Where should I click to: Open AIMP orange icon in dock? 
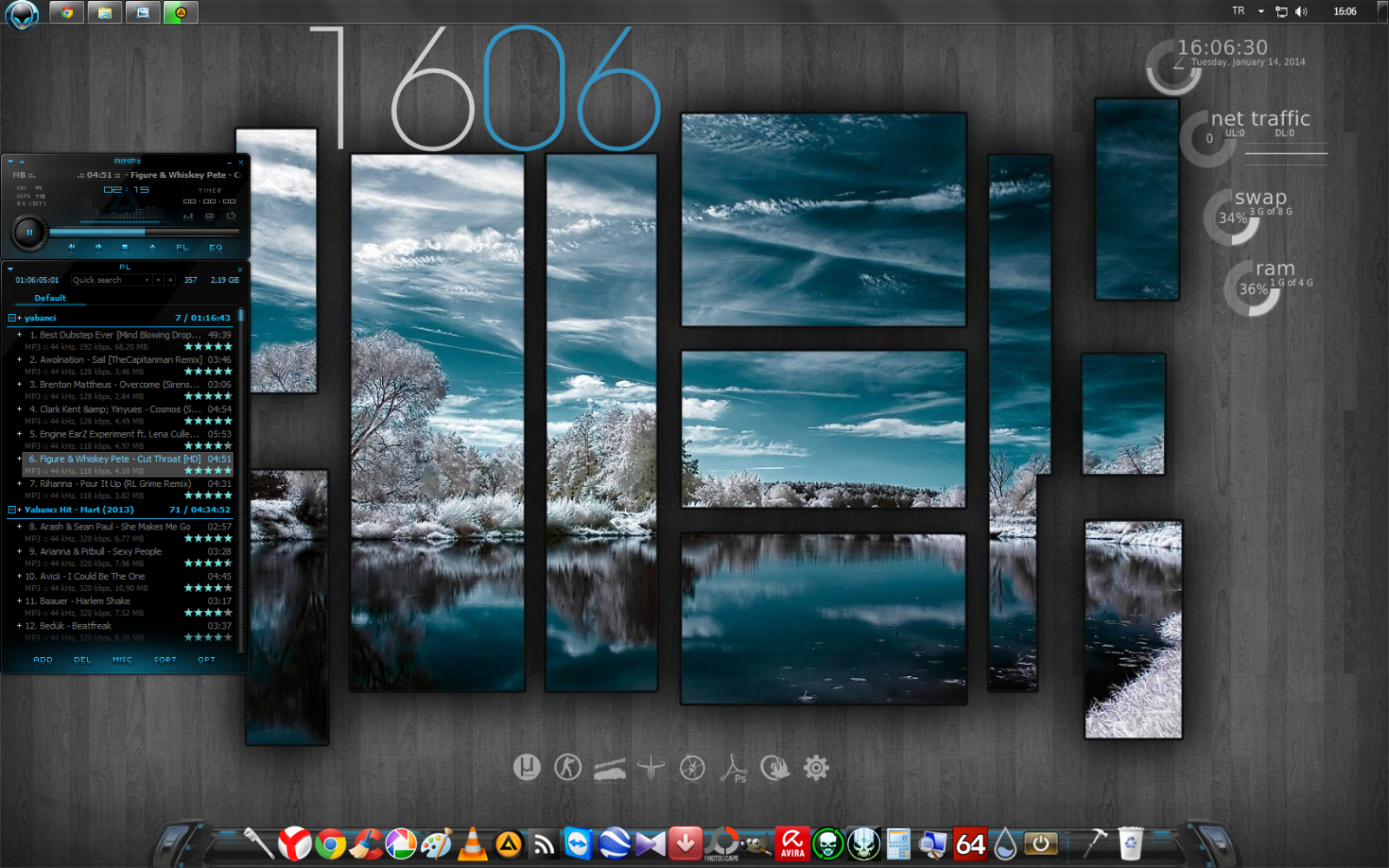pos(509,844)
